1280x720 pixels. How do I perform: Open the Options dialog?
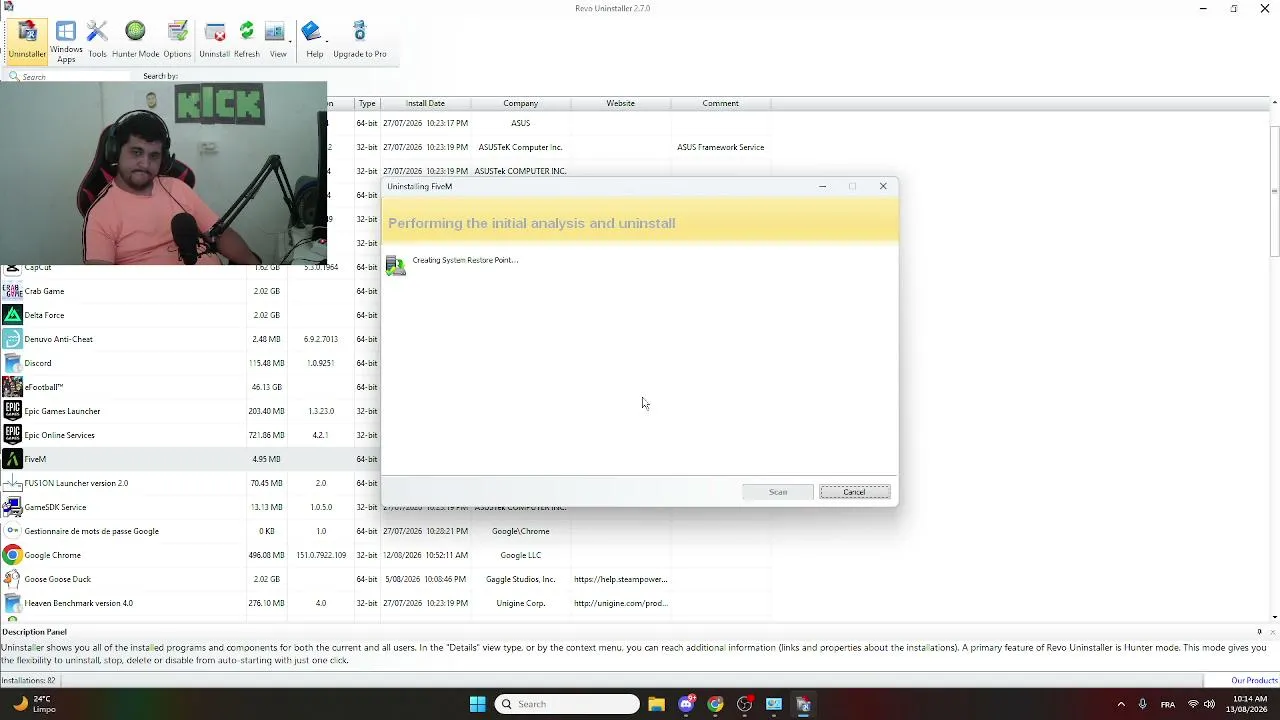point(177,40)
